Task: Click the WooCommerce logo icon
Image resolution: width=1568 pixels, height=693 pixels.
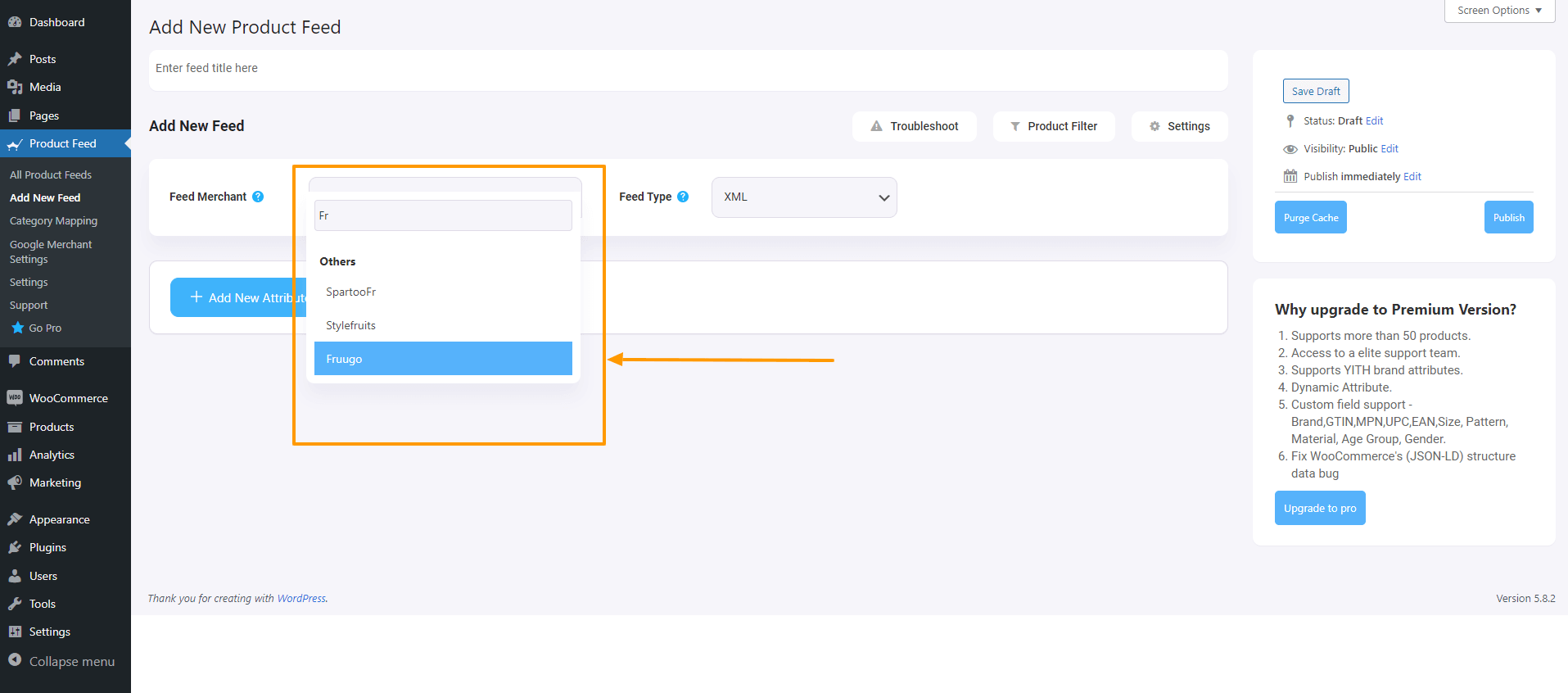Action: click(15, 398)
